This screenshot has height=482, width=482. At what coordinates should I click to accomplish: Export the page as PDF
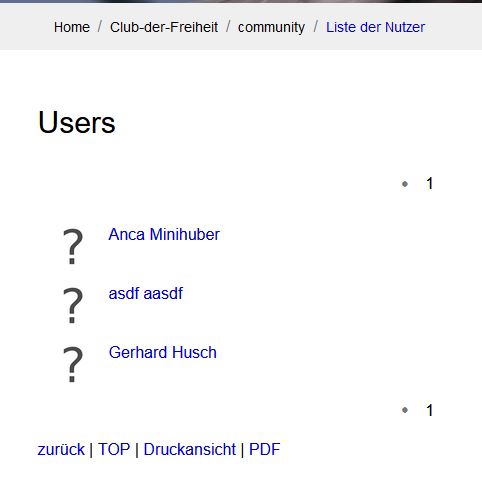click(265, 449)
